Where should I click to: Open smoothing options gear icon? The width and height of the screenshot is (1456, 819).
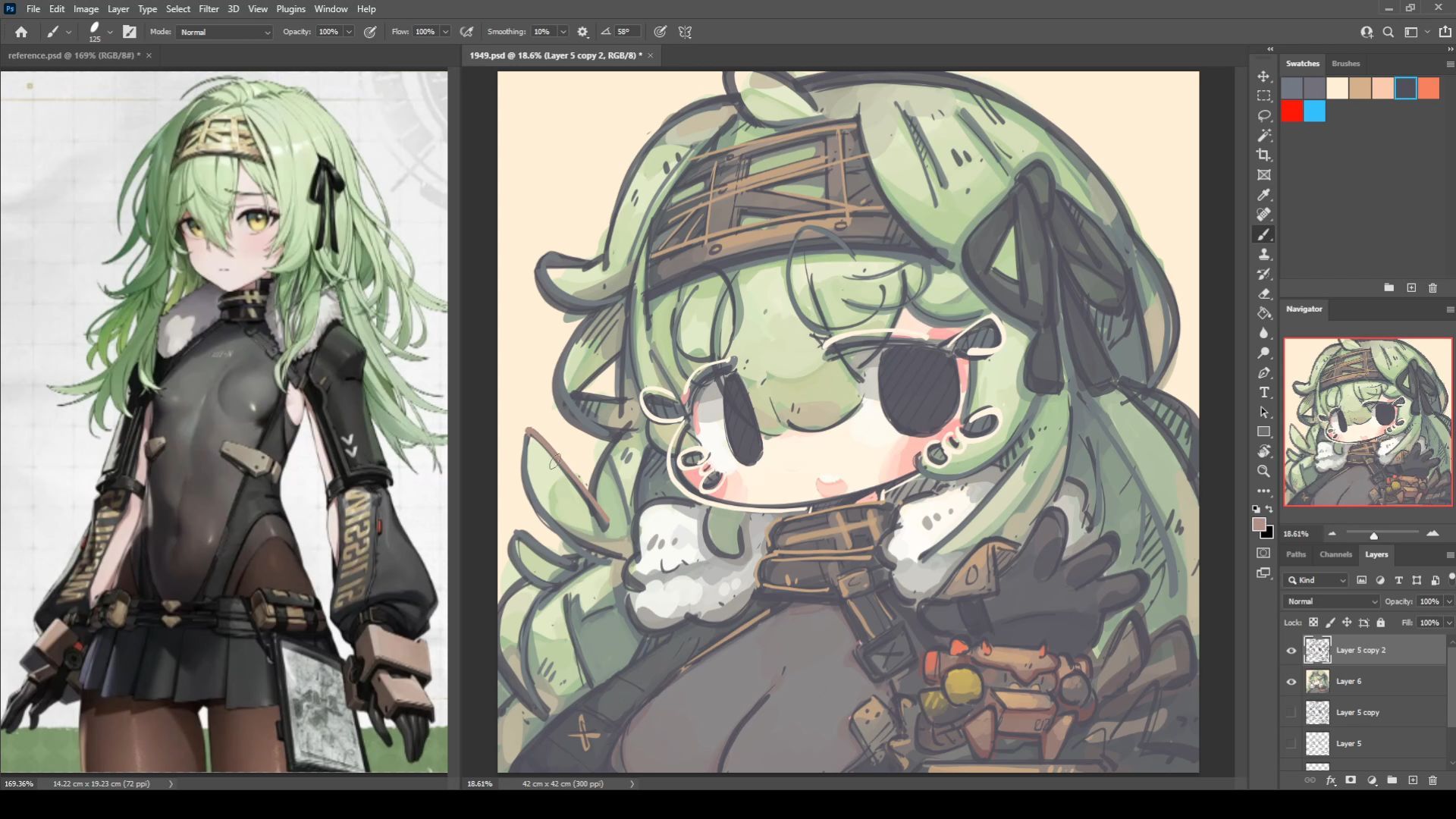point(582,32)
